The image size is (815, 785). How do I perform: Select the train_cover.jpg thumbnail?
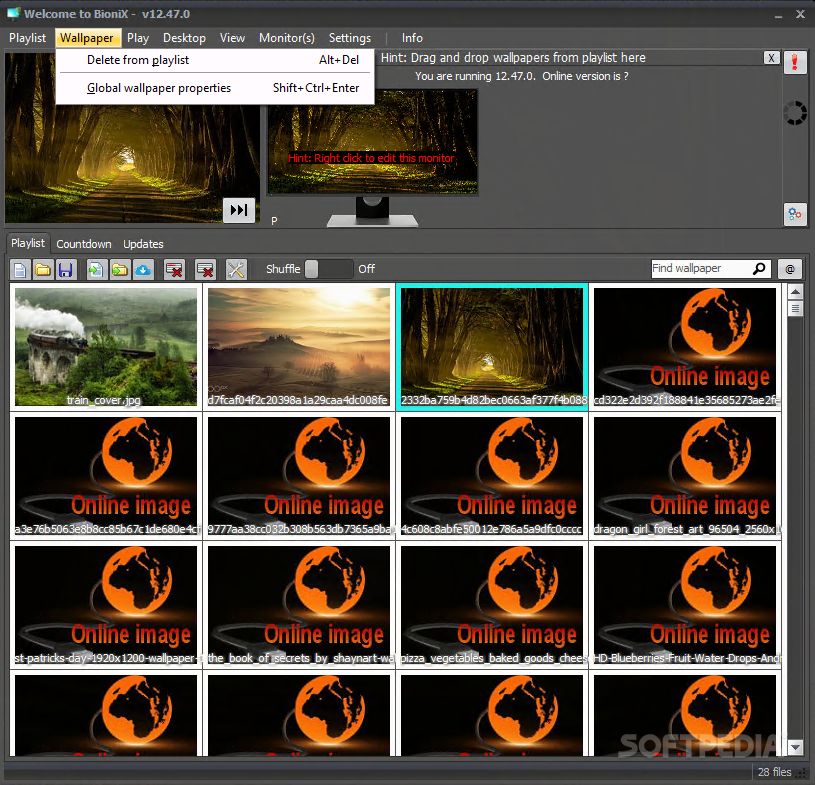(106, 347)
